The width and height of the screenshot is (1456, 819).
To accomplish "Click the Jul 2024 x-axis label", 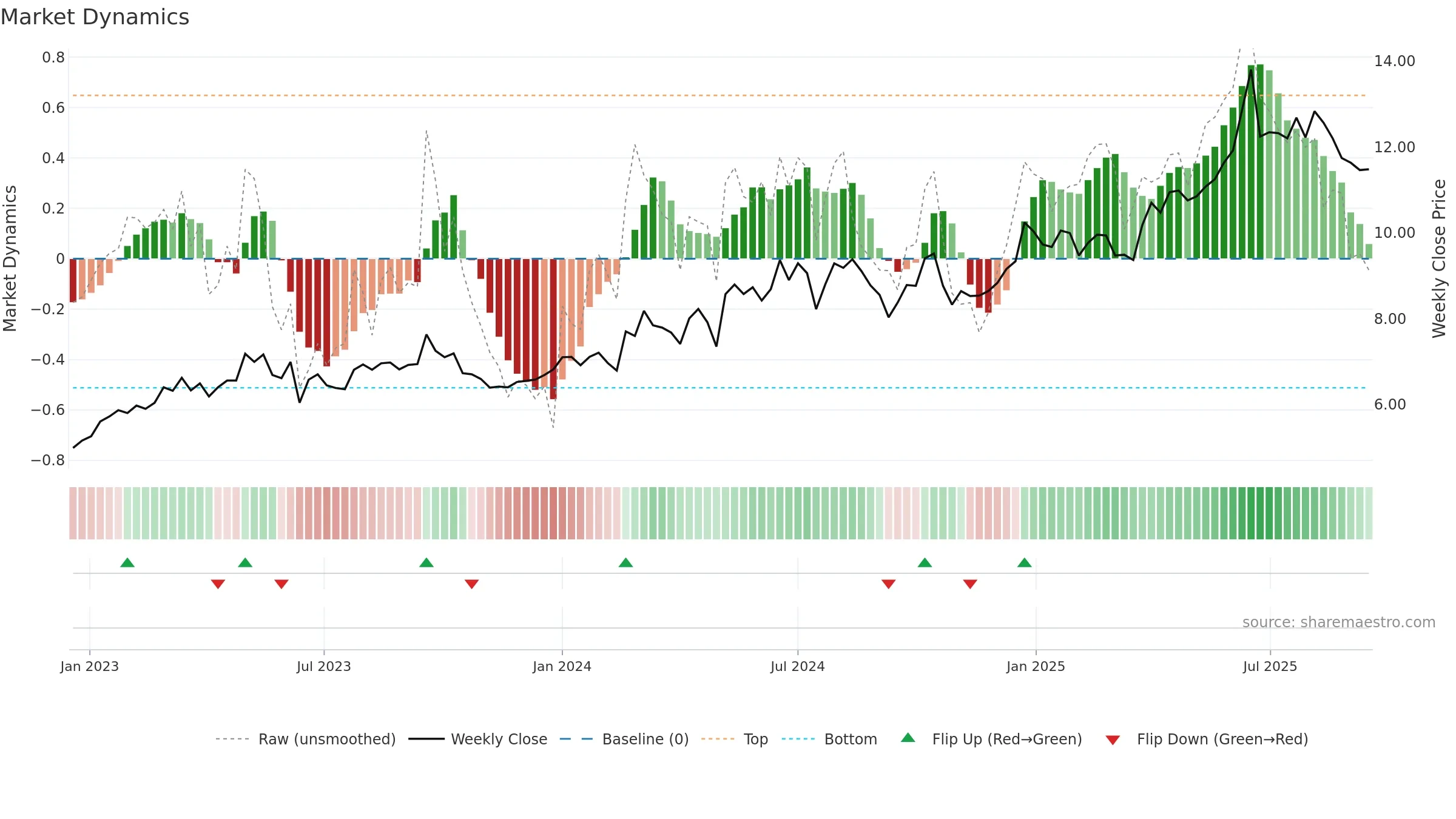I will point(798,666).
